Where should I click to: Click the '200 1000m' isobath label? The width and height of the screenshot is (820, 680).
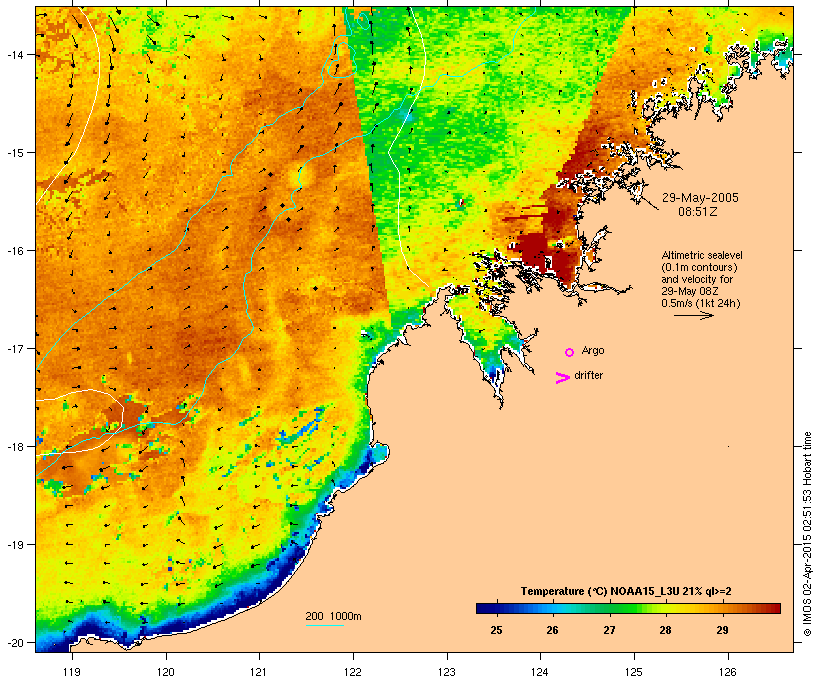333,616
